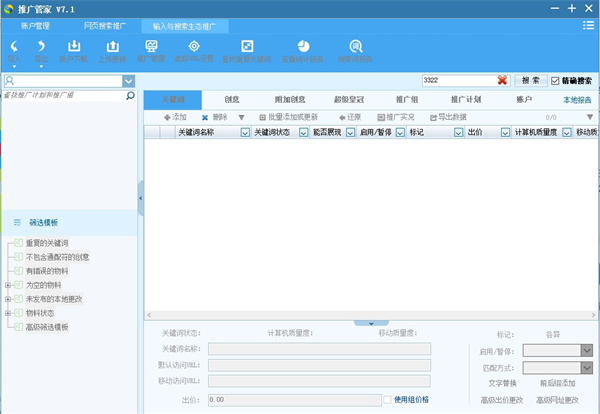Click the 搜索词报告 magnifier icon
Viewport: 600px width, 414px height.
click(354, 47)
